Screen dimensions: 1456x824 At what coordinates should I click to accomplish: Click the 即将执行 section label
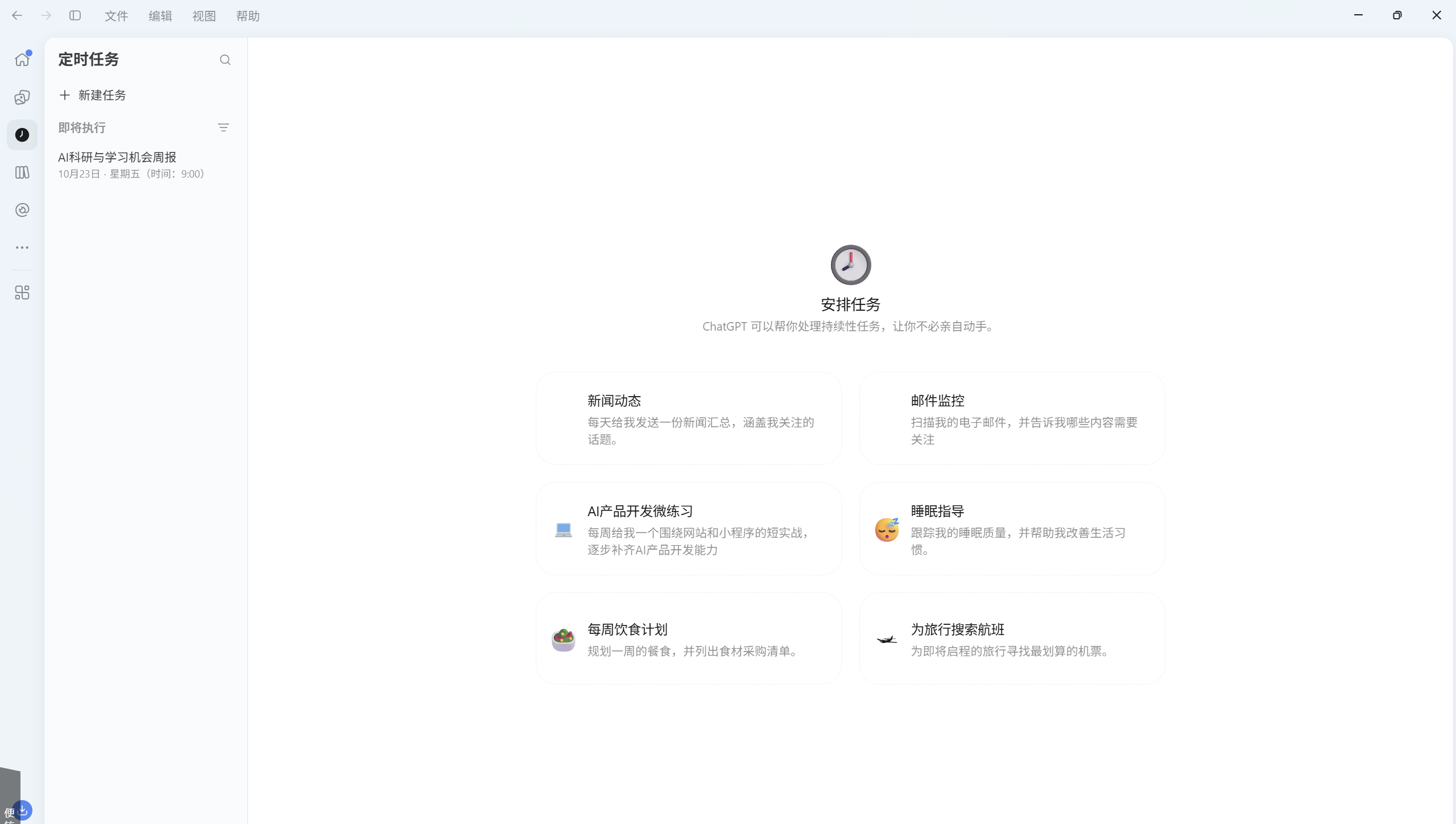tap(82, 127)
